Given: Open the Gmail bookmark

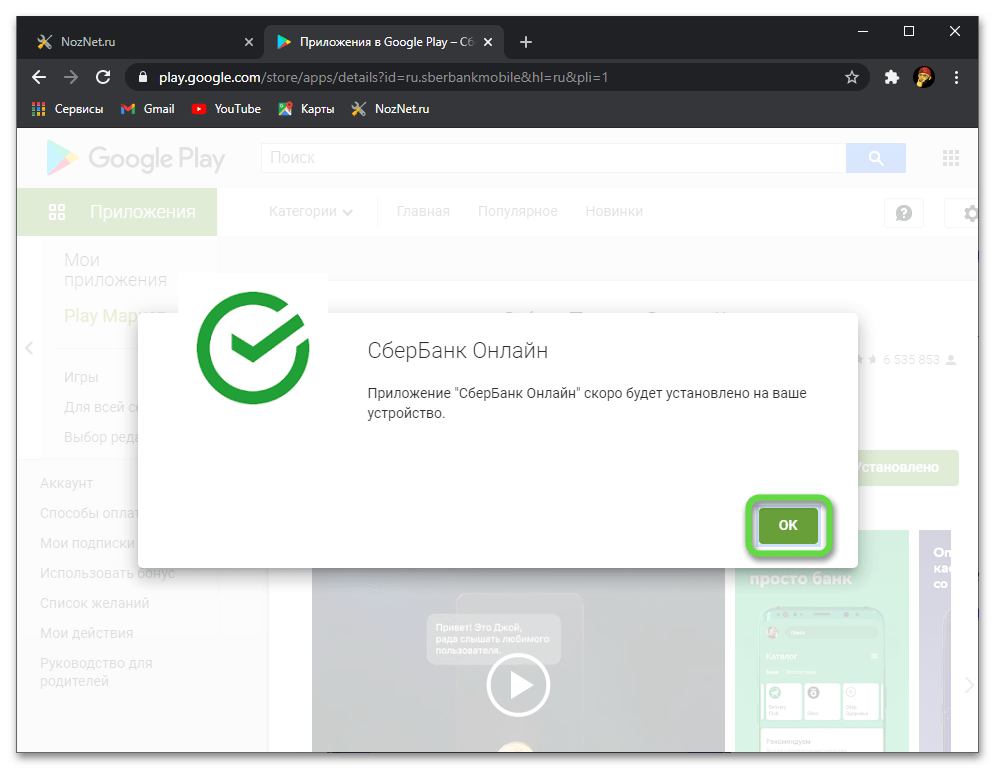Looking at the screenshot, I should pos(147,109).
